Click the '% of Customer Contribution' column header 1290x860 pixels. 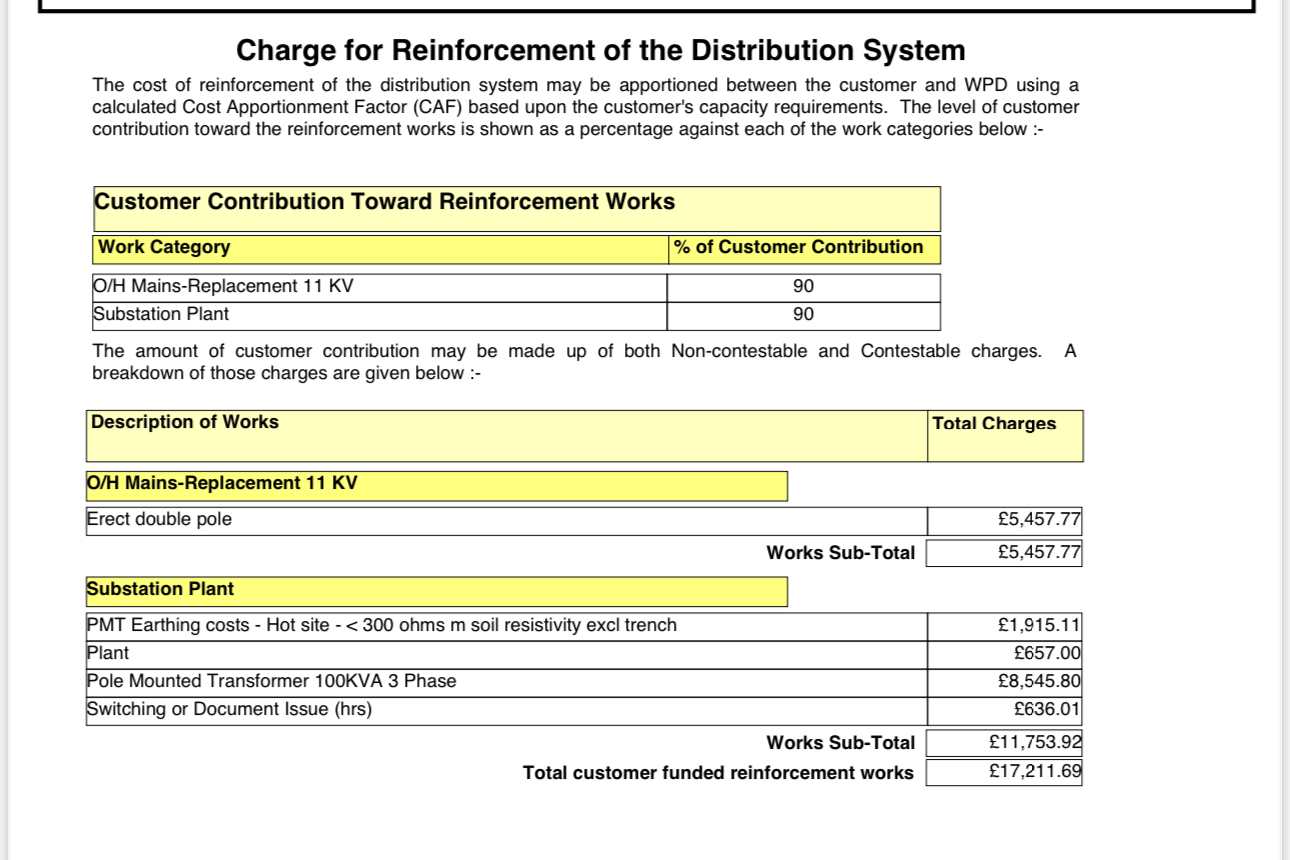[x=805, y=248]
